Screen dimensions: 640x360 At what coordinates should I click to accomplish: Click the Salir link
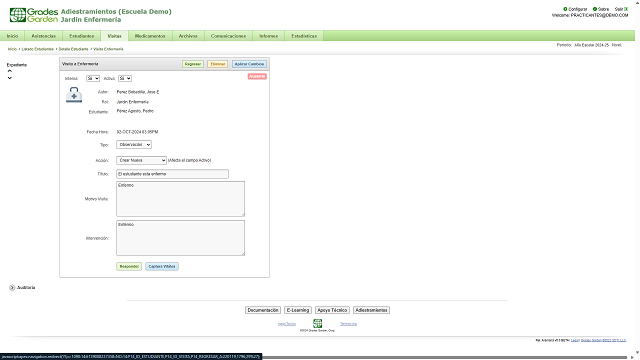(619, 9)
